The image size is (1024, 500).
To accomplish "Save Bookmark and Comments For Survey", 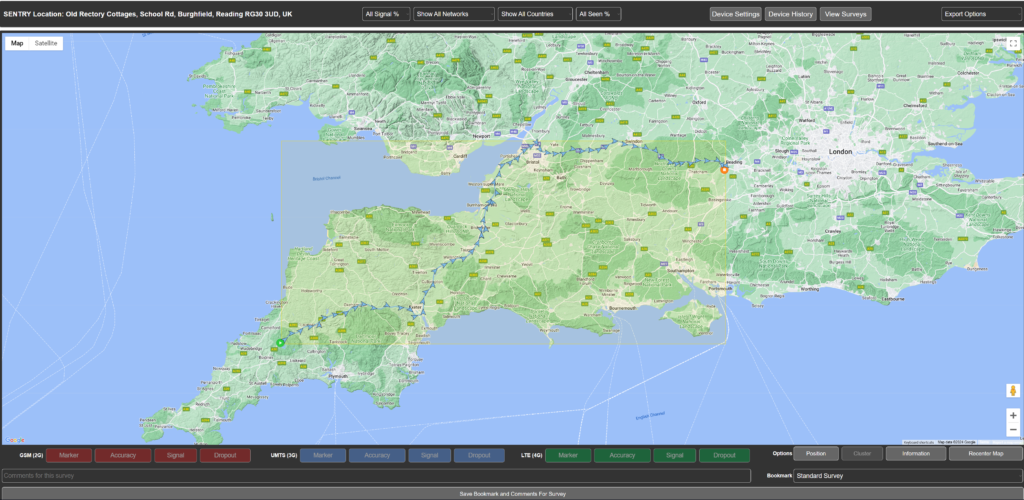I will coord(512,493).
